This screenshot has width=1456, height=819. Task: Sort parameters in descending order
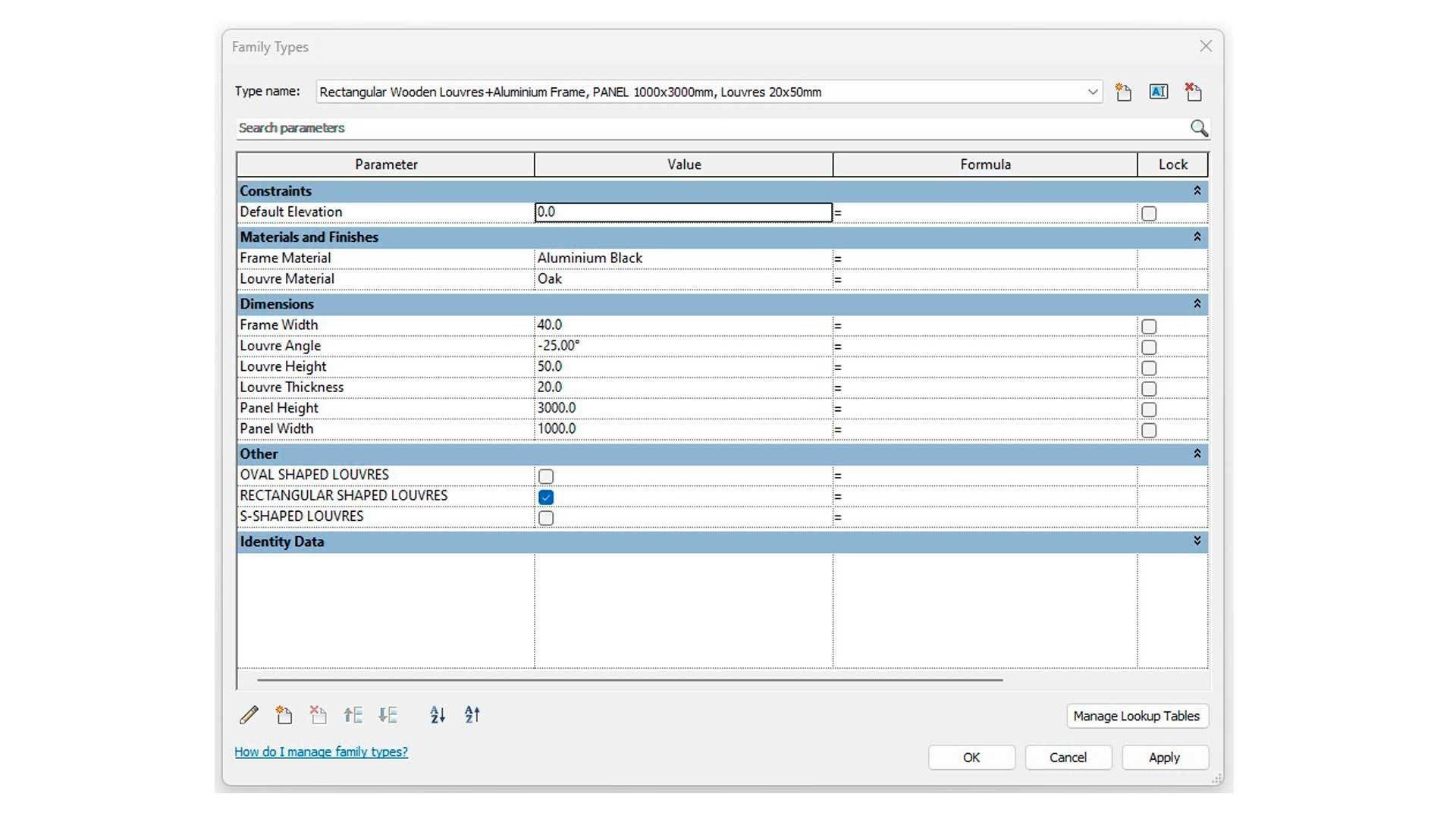tap(472, 715)
